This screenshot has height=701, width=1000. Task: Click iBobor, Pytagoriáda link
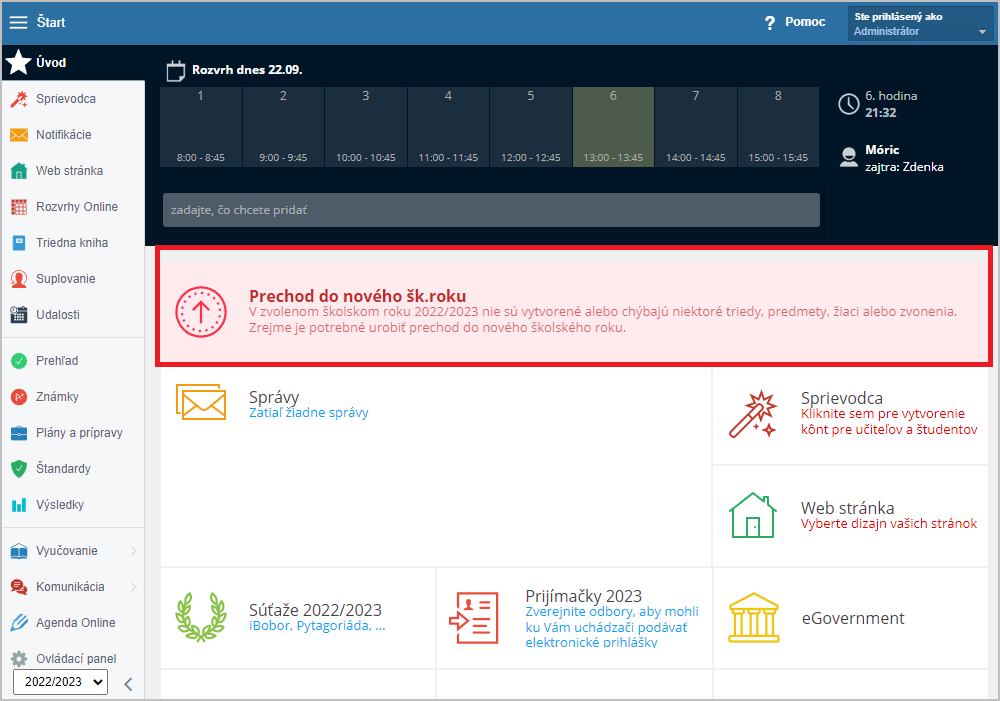click(317, 626)
